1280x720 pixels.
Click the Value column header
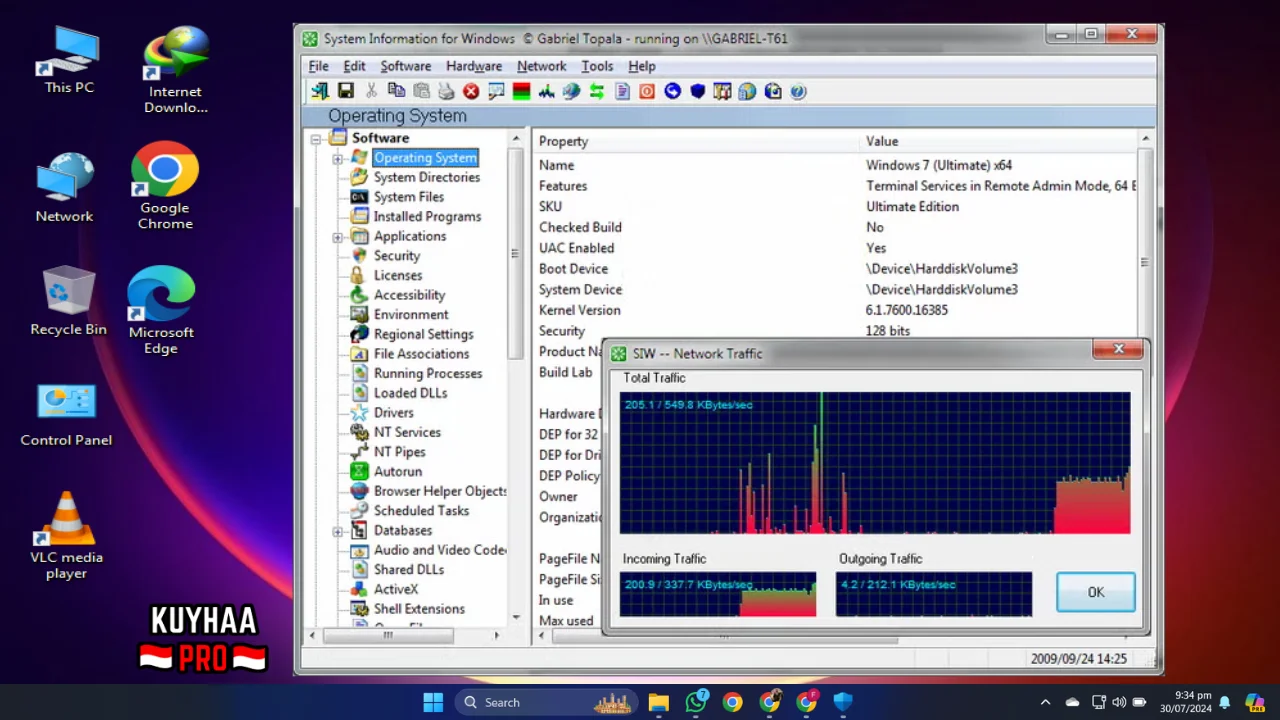click(x=999, y=141)
